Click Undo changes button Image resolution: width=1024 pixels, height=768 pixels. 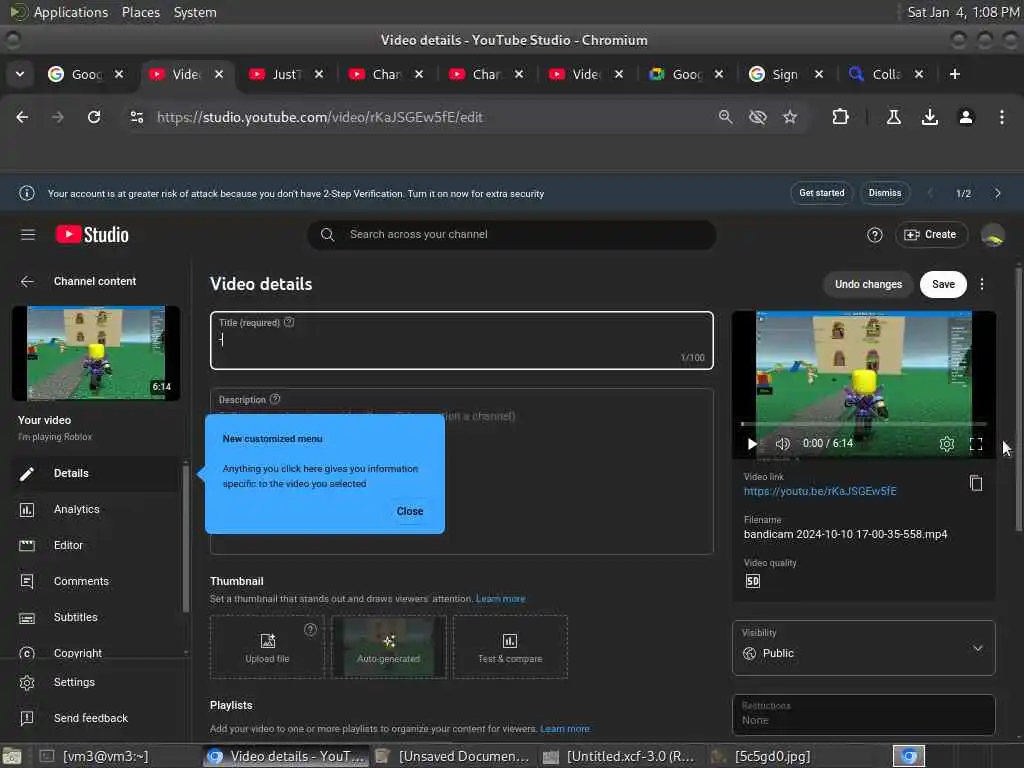868,284
